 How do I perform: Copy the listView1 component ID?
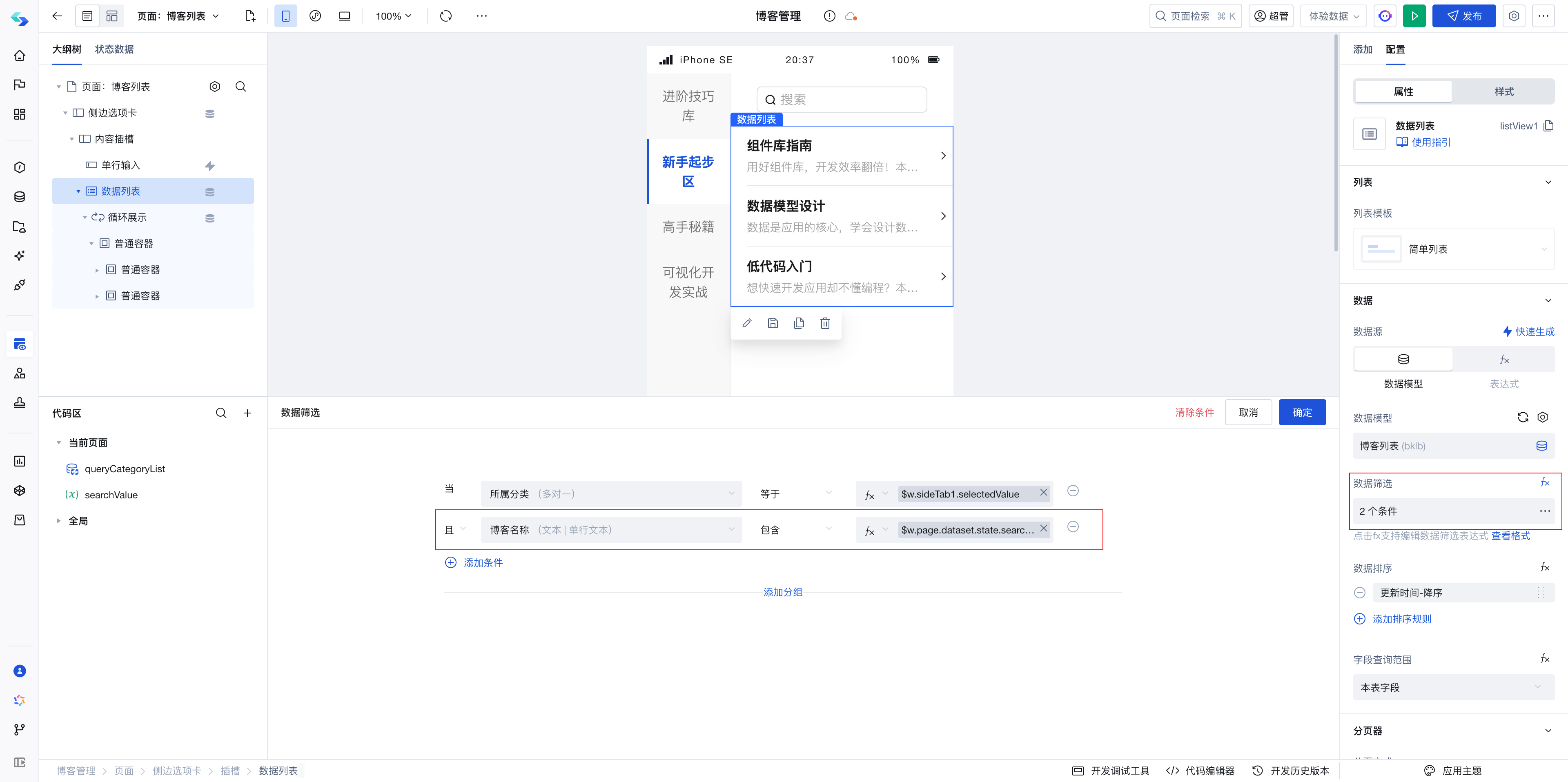point(1548,125)
